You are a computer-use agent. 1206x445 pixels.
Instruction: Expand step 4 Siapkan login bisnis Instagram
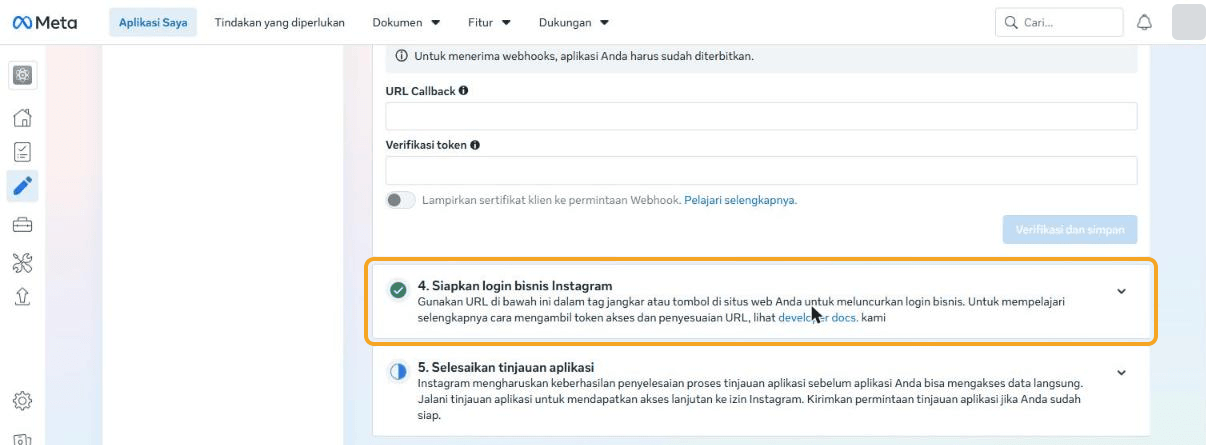1121,291
